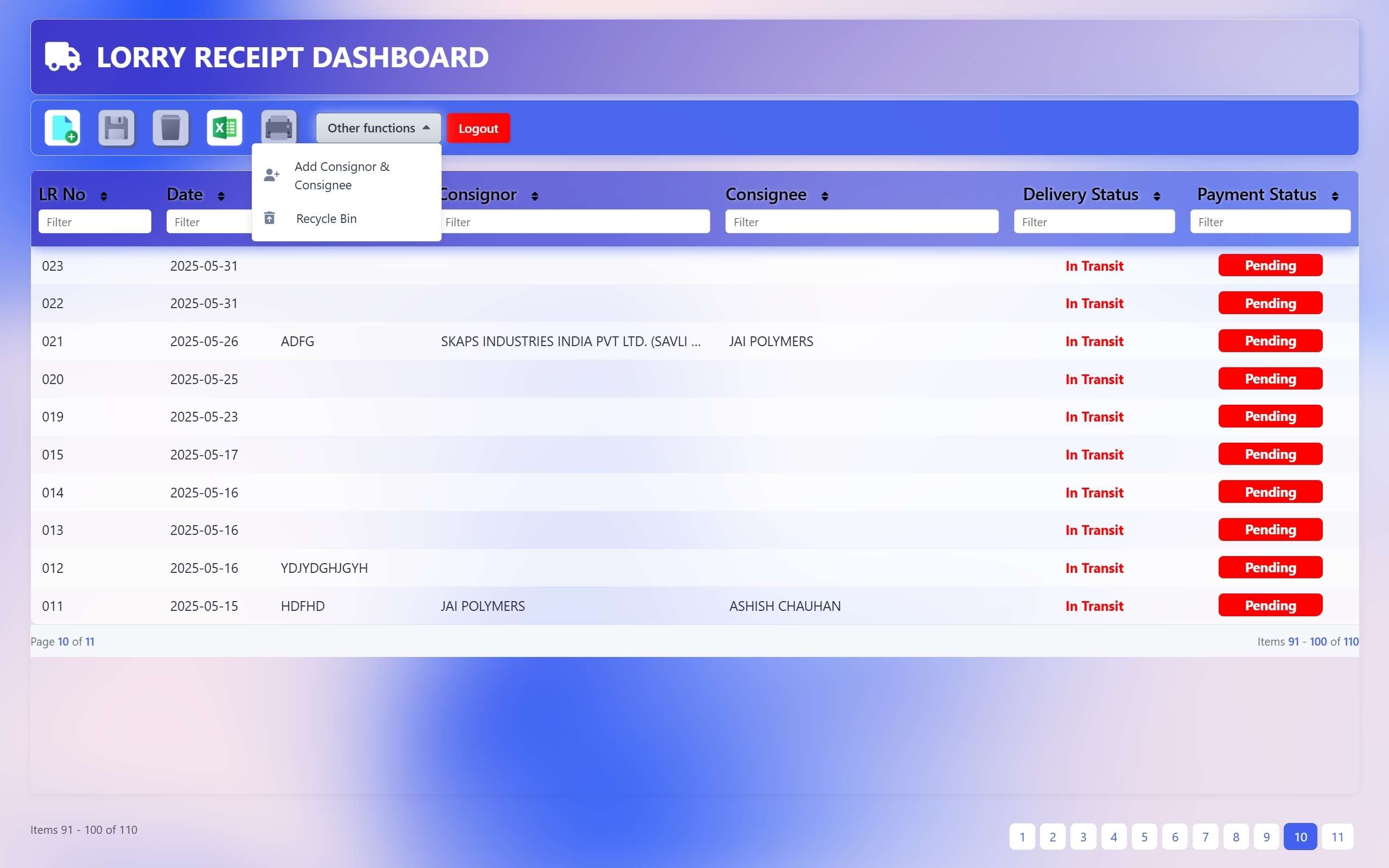The width and height of the screenshot is (1389, 868).
Task: Click the Consignee filter field
Action: pos(861,221)
